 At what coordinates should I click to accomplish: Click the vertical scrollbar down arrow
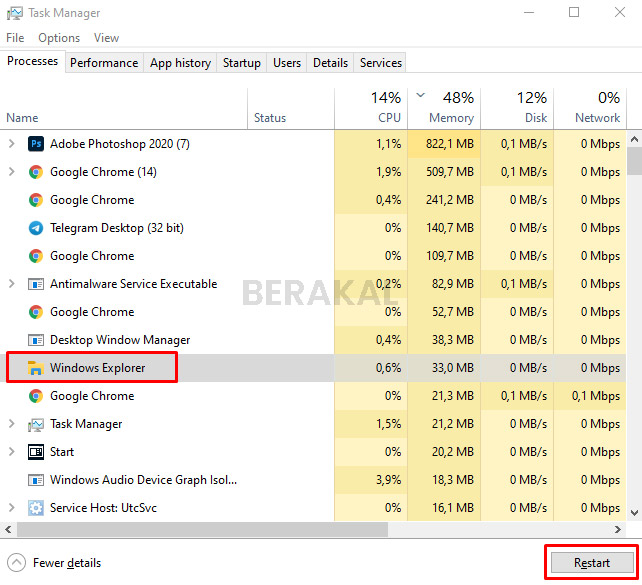(634, 513)
